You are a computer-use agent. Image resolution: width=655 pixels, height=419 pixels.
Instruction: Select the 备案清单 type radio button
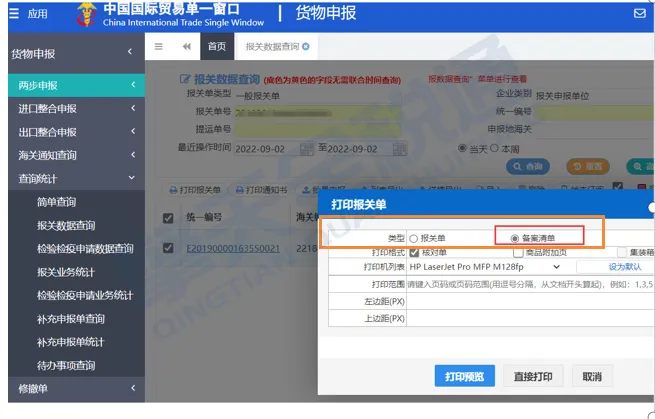coord(515,239)
